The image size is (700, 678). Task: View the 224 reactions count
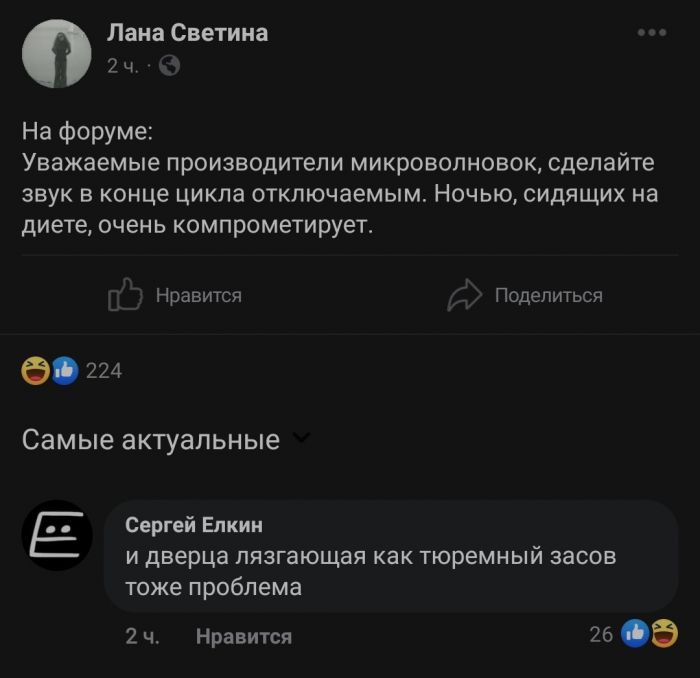point(104,371)
